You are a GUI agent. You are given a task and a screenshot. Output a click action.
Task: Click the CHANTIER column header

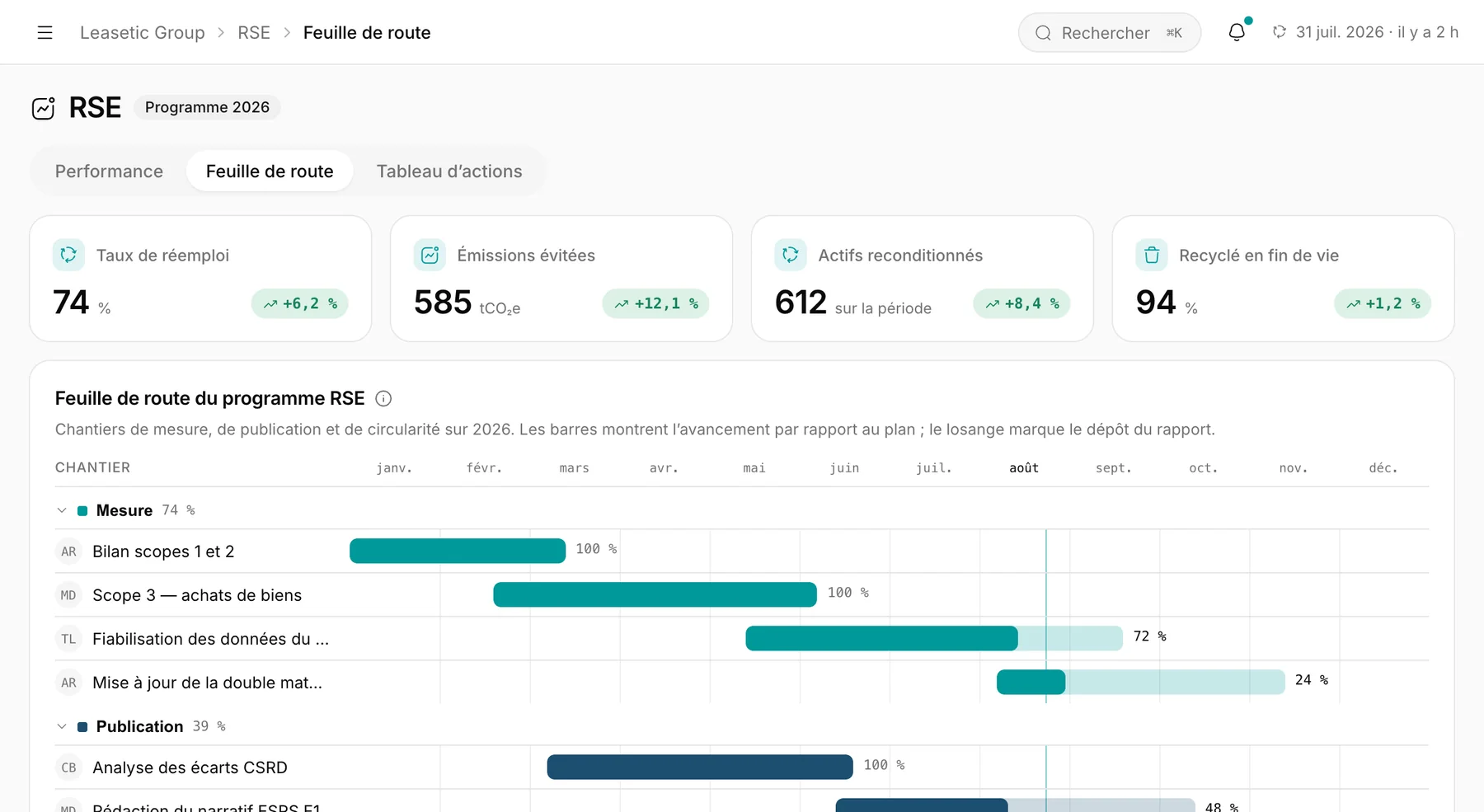click(92, 467)
